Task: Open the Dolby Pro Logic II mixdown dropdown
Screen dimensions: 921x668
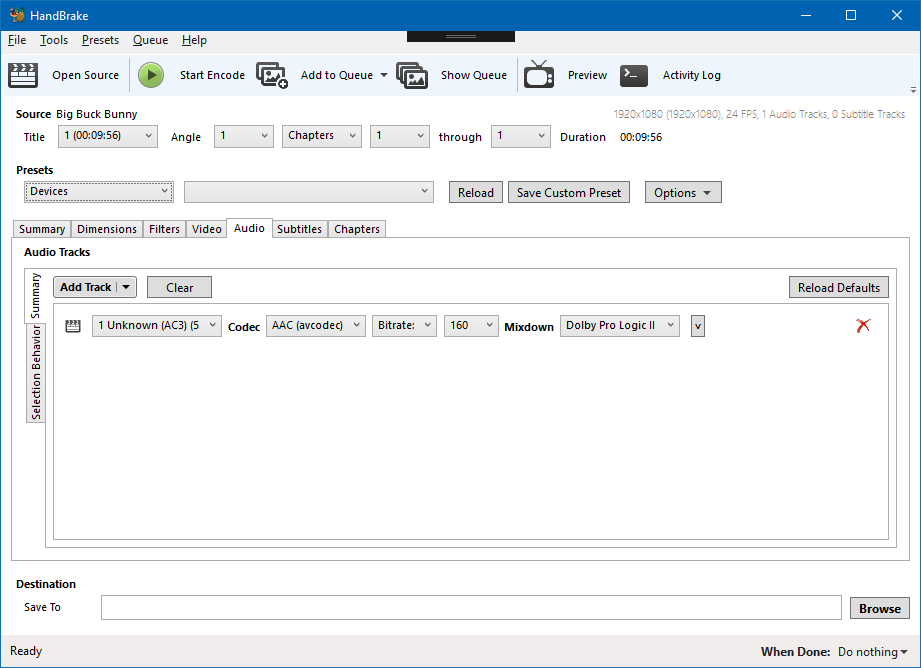Action: [620, 325]
